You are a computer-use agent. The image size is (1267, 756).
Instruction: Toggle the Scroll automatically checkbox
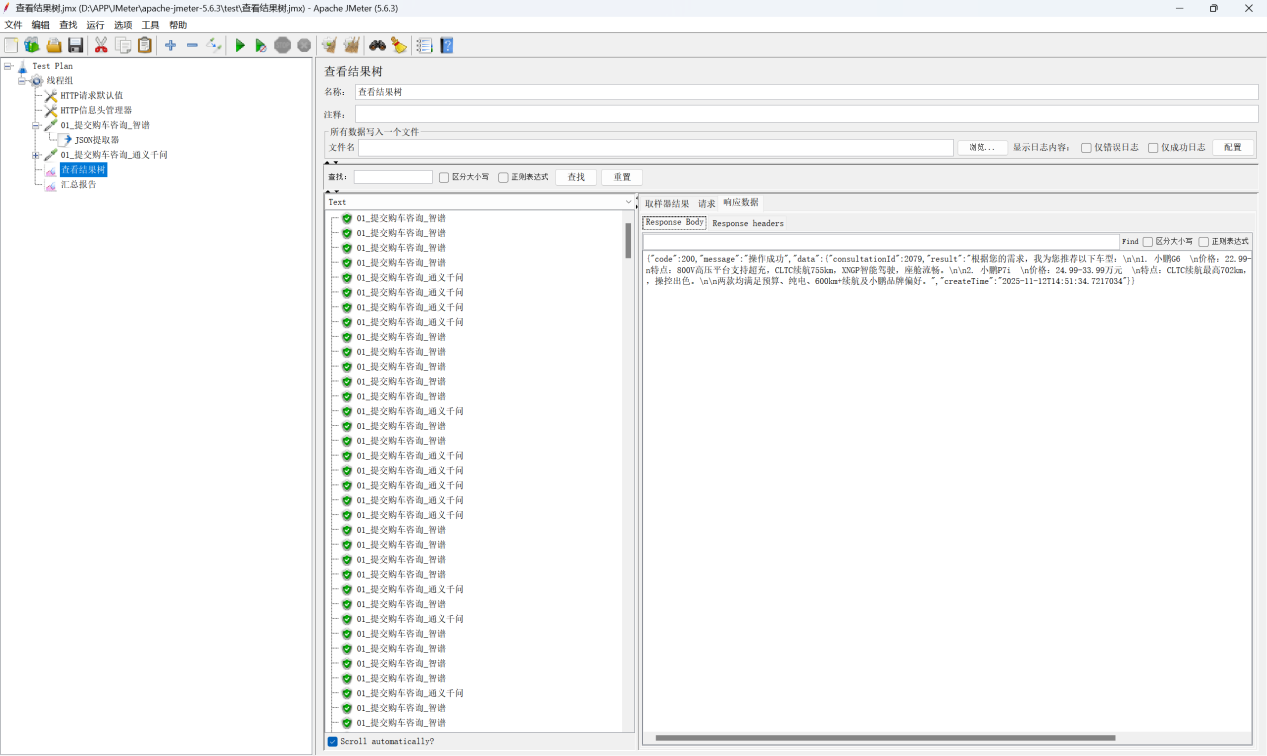(333, 741)
